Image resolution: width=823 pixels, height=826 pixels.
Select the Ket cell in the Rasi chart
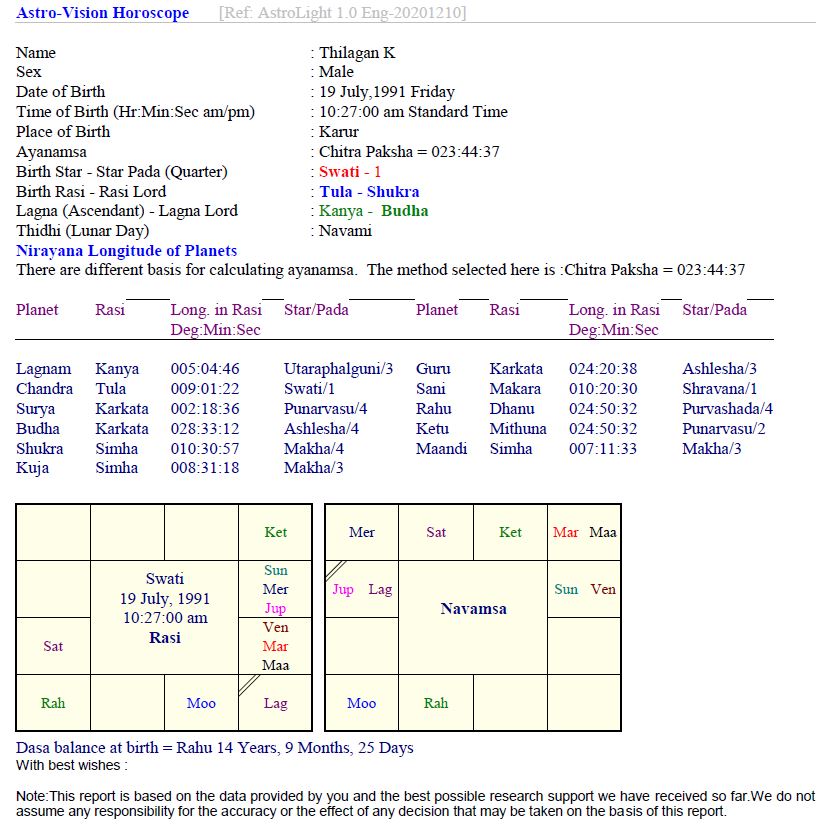click(x=275, y=533)
